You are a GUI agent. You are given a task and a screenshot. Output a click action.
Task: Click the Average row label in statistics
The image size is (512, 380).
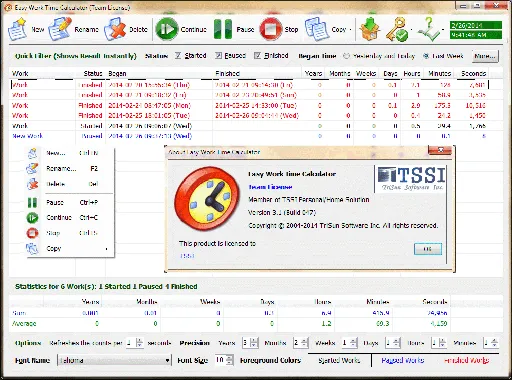[x=24, y=323]
